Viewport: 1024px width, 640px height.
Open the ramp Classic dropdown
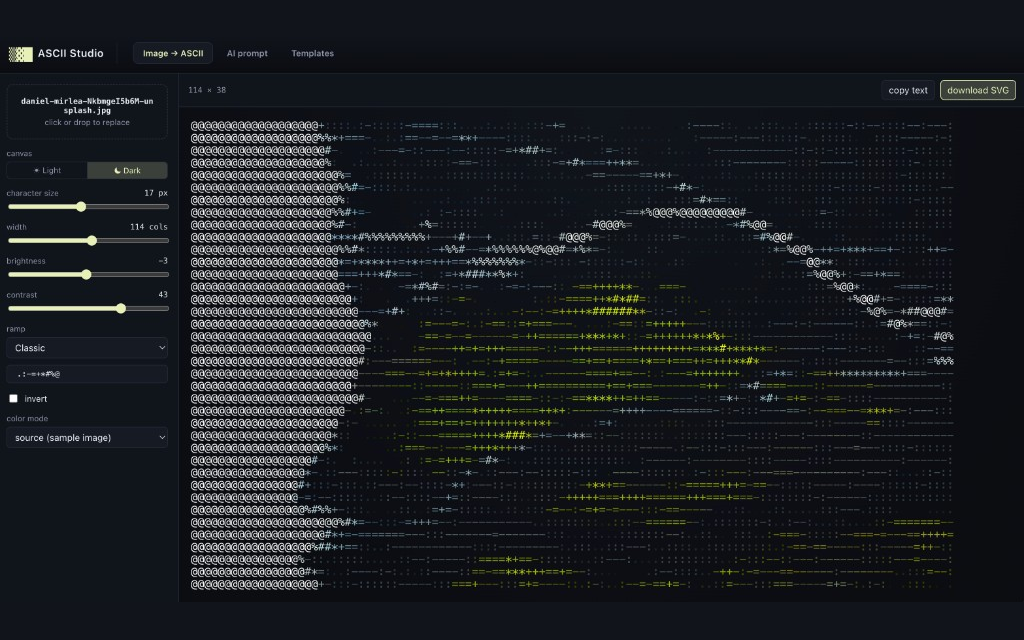tap(87, 348)
